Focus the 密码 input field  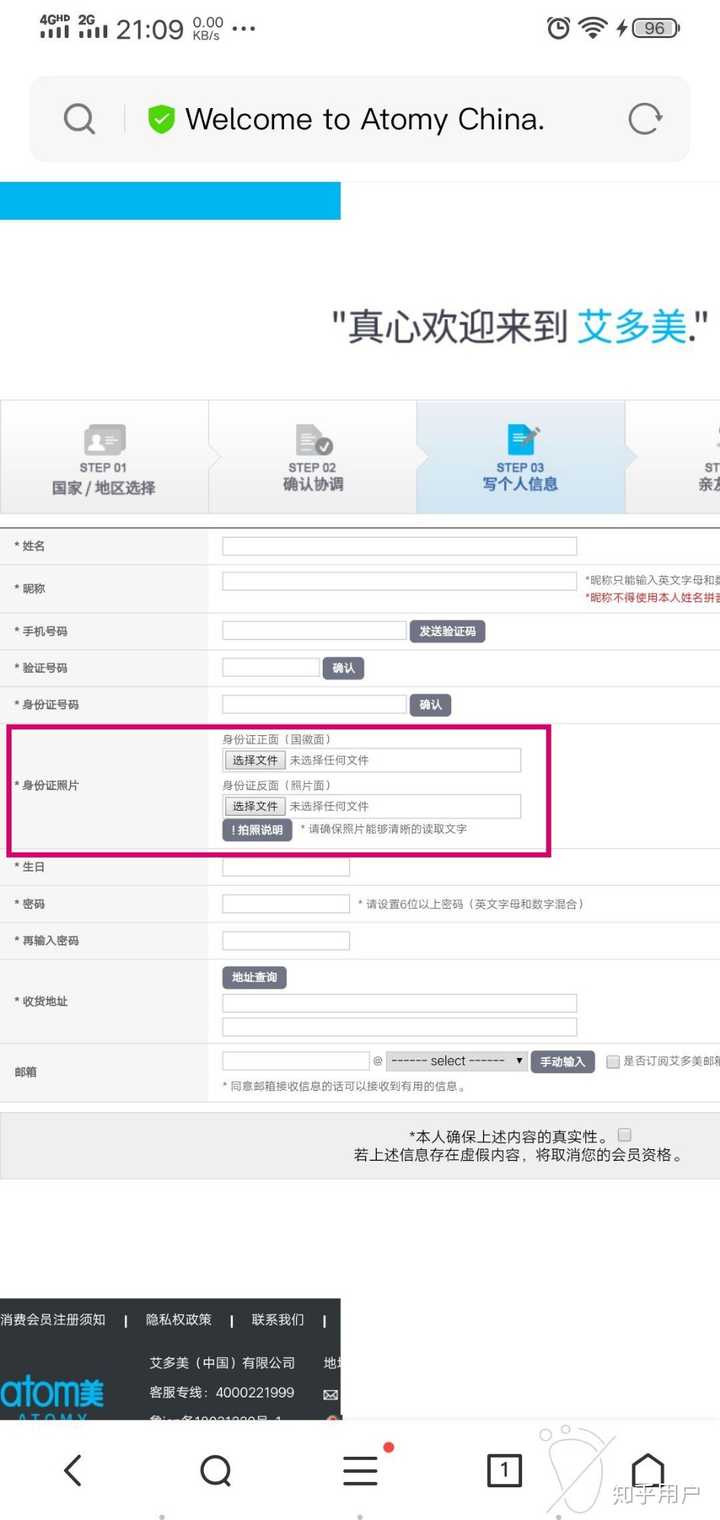[x=286, y=904]
